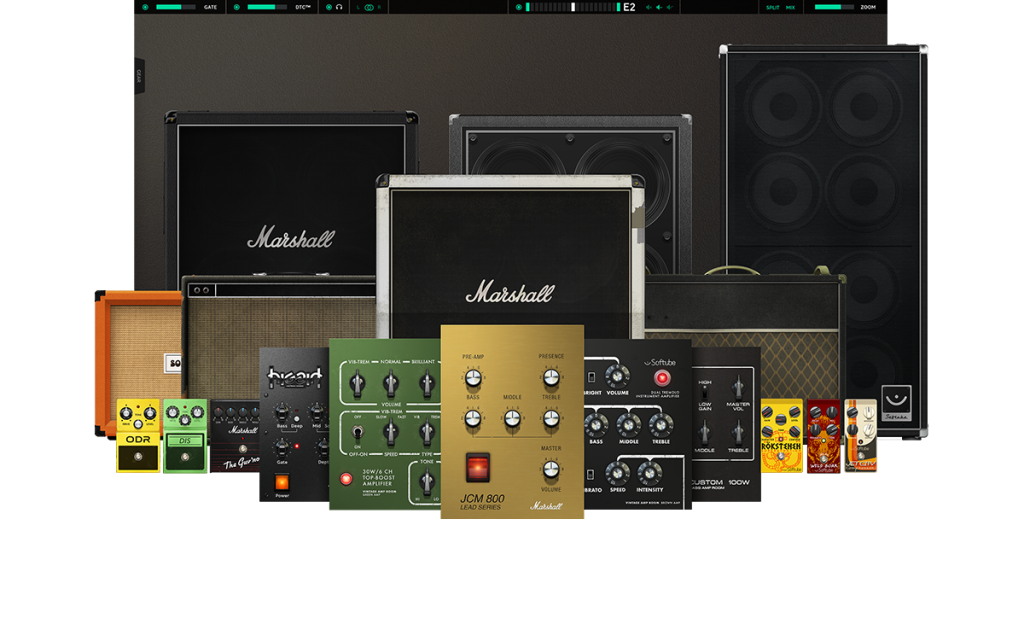Click the stereo link L/R icon

[369, 7]
